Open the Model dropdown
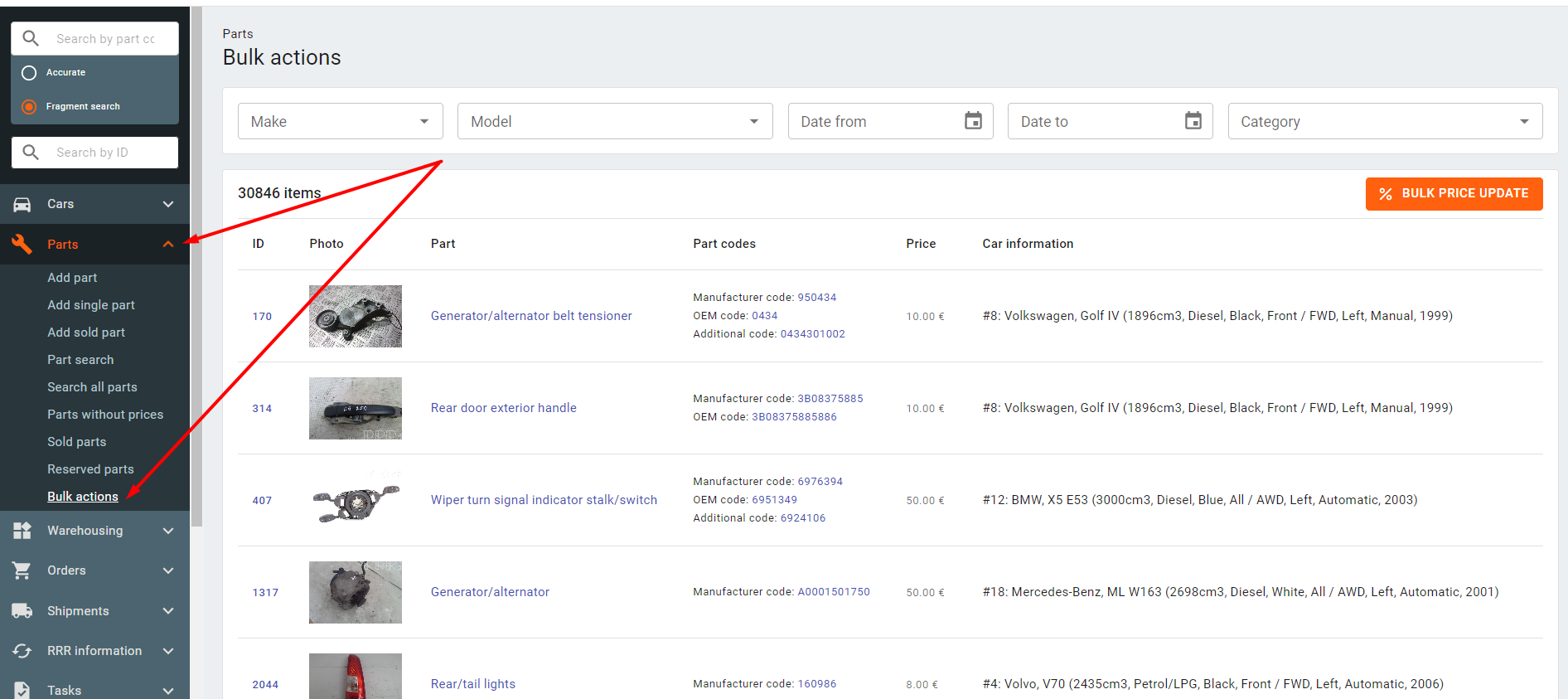Image resolution: width=1568 pixels, height=699 pixels. pyautogui.click(x=614, y=121)
